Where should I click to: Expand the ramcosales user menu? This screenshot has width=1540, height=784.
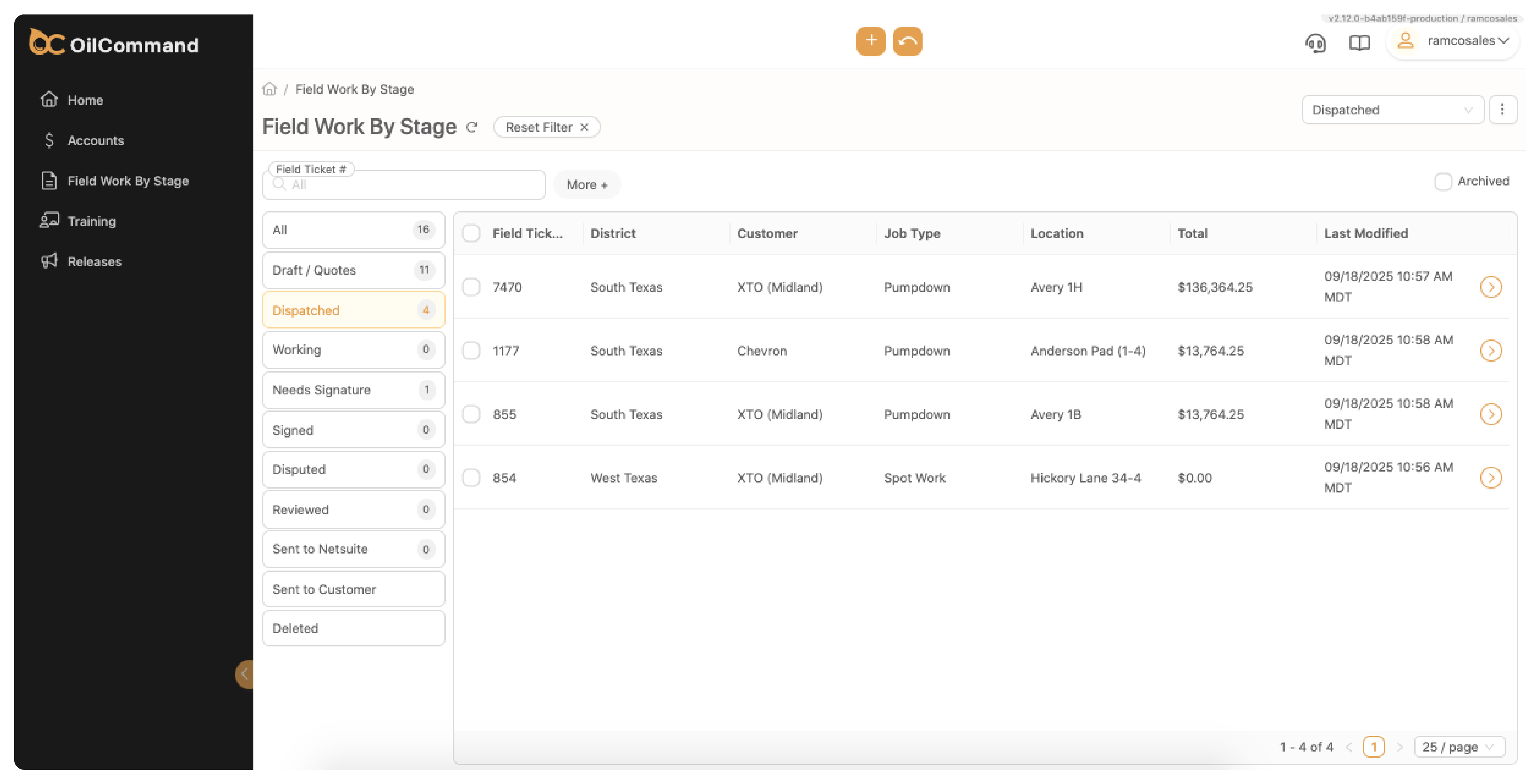point(1453,41)
